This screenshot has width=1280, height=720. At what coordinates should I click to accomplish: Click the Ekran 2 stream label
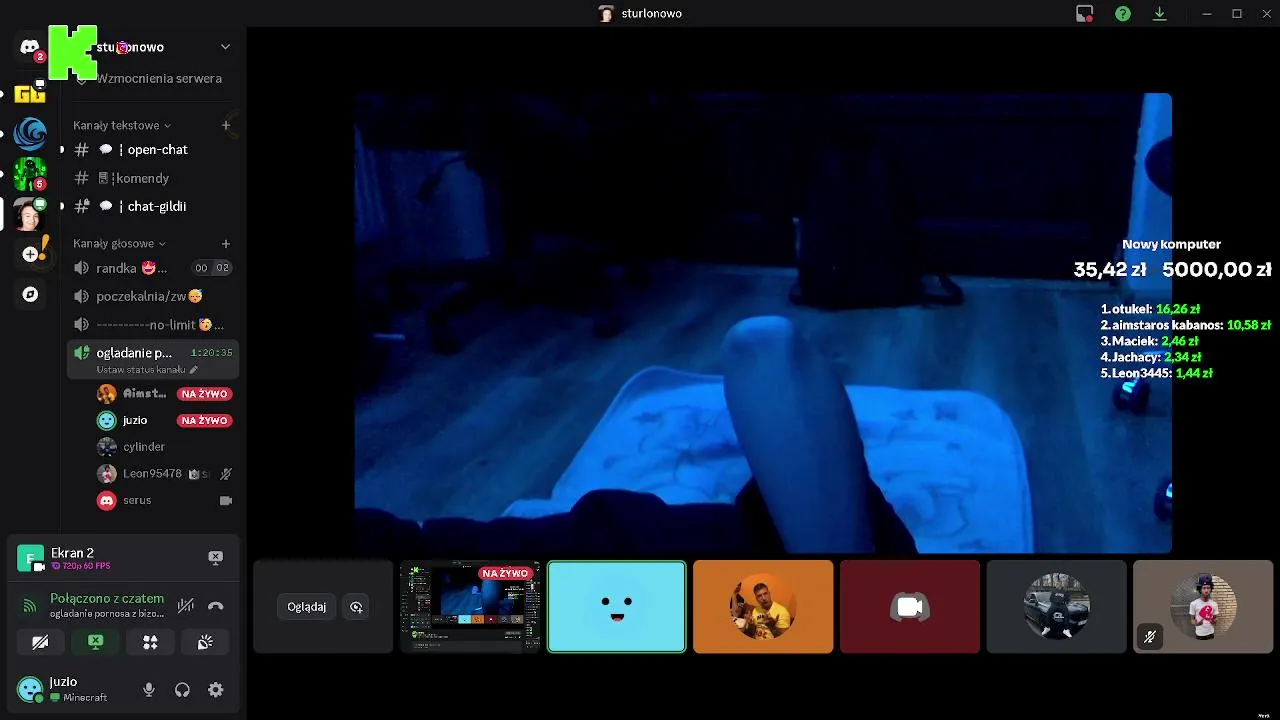tap(72, 553)
